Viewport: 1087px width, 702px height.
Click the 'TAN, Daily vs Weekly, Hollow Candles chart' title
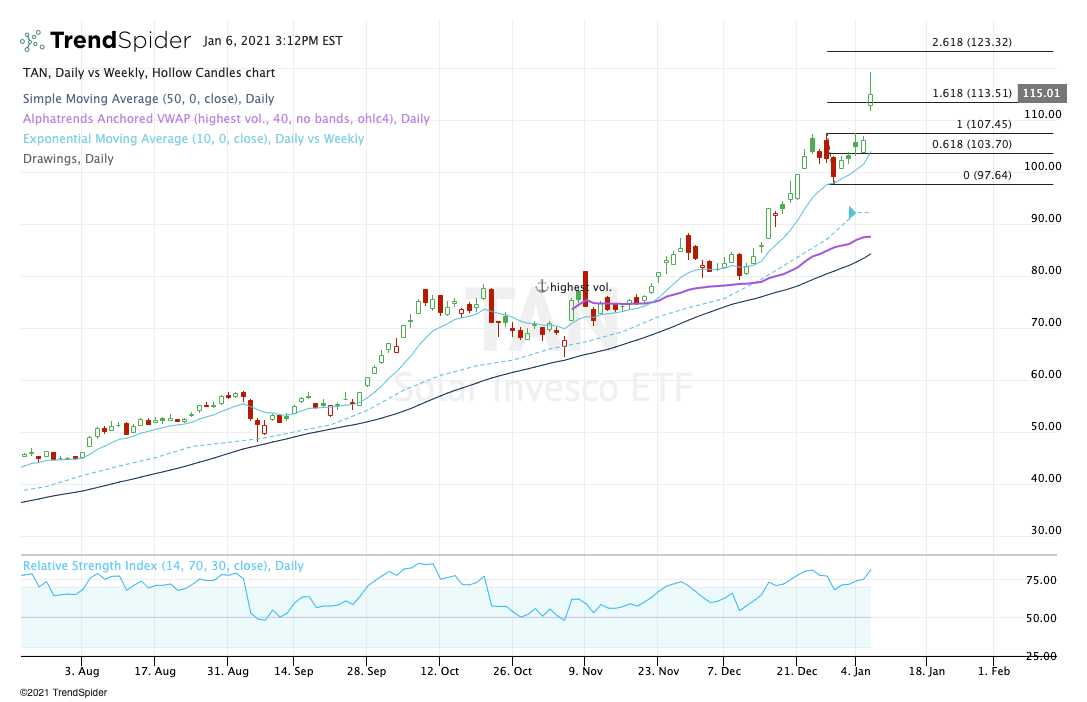149,73
